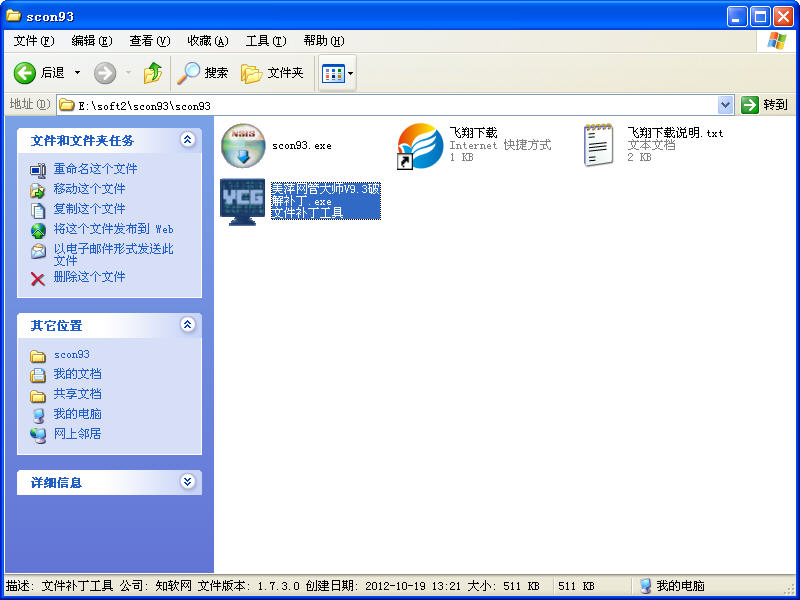Open the Back button history dropdown arrow
This screenshot has width=800, height=600.
(77, 73)
